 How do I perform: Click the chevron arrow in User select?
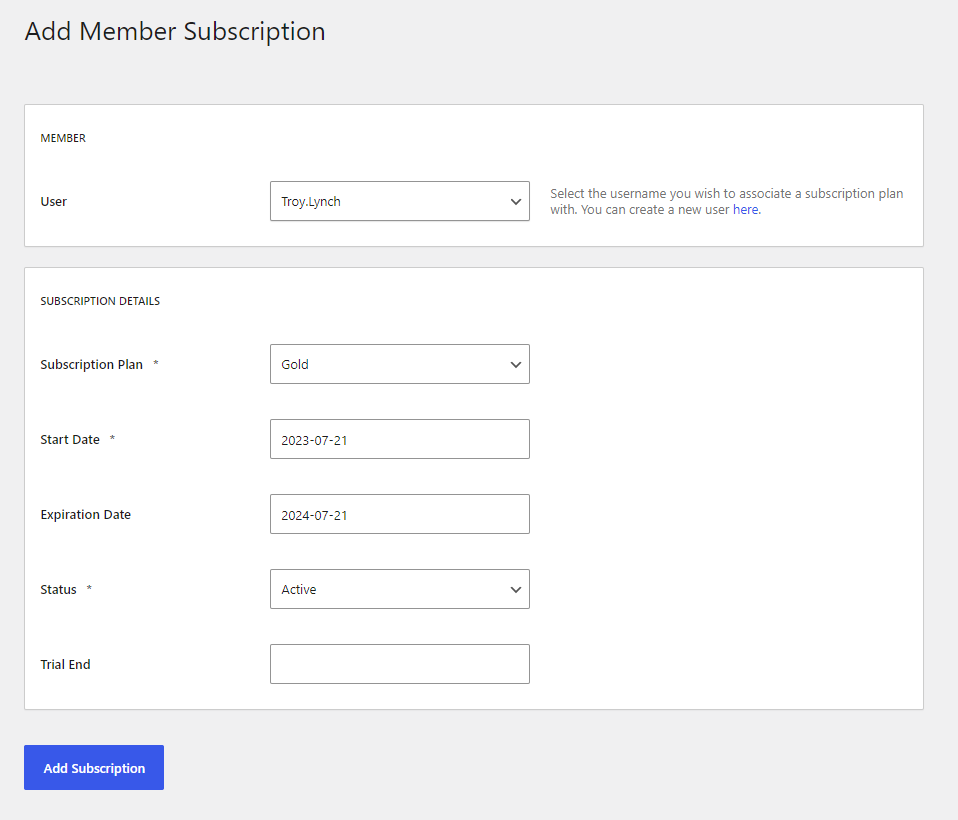tap(516, 202)
